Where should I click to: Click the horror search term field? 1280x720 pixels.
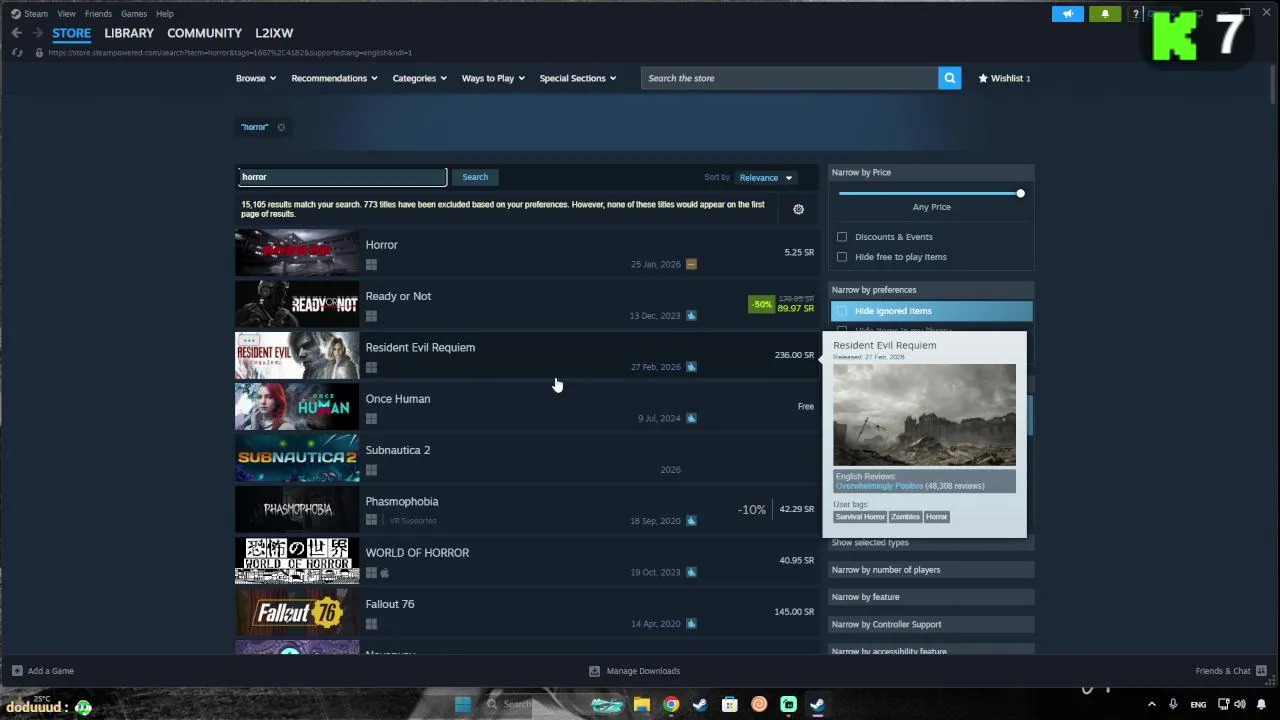pyautogui.click(x=342, y=177)
